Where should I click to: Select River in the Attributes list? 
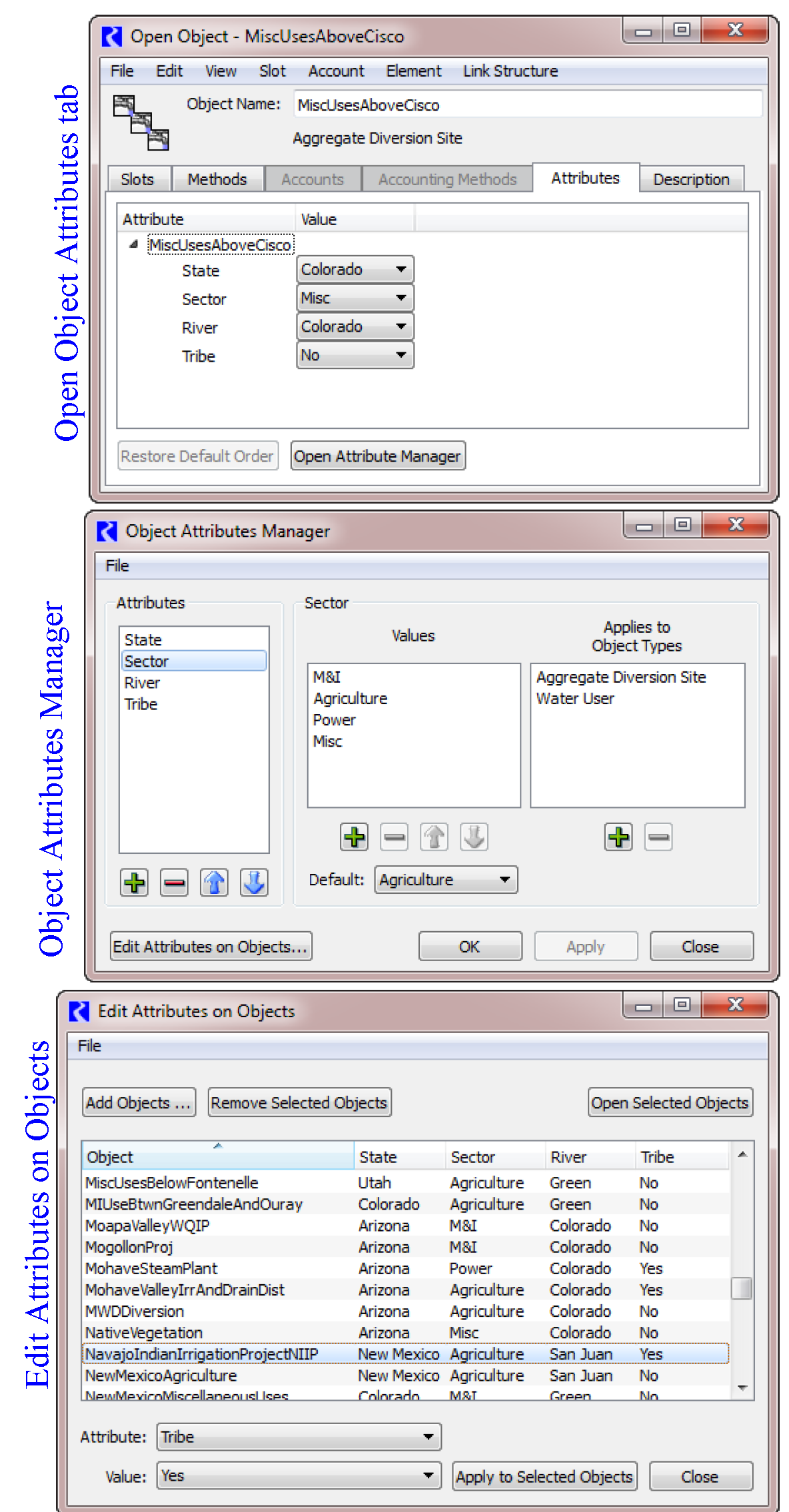tap(142, 683)
